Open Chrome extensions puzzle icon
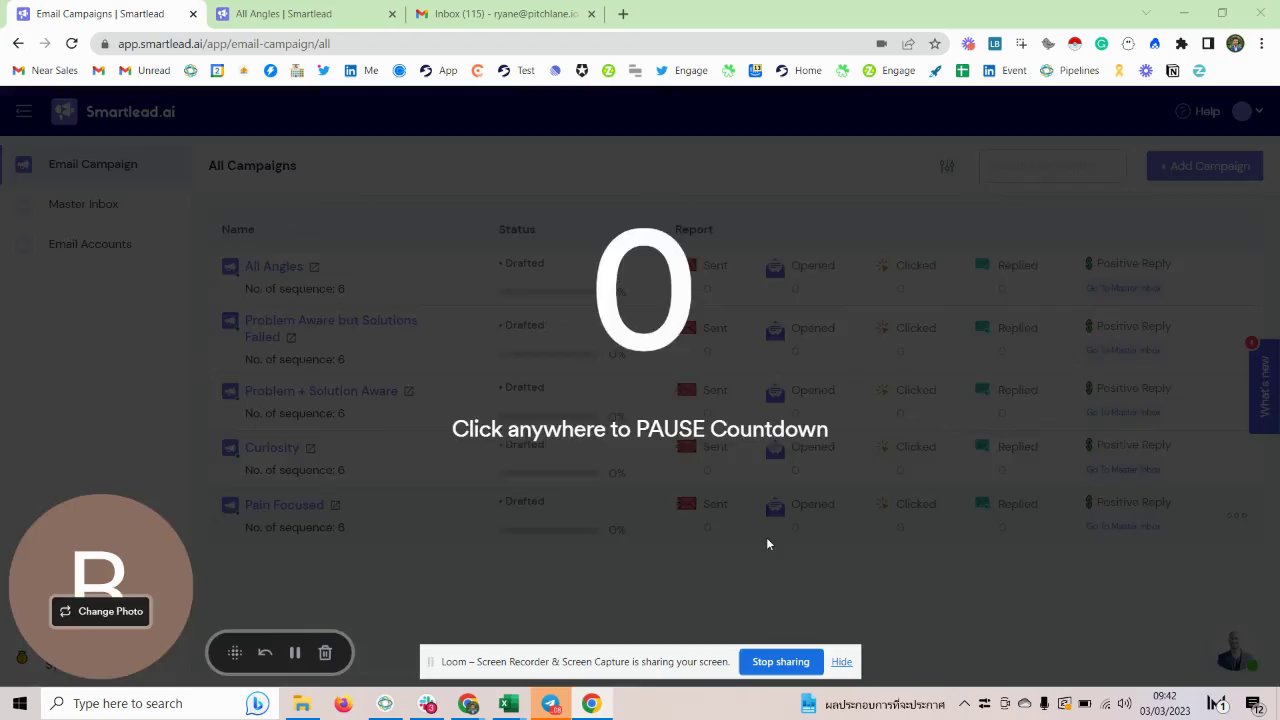 [x=1182, y=44]
